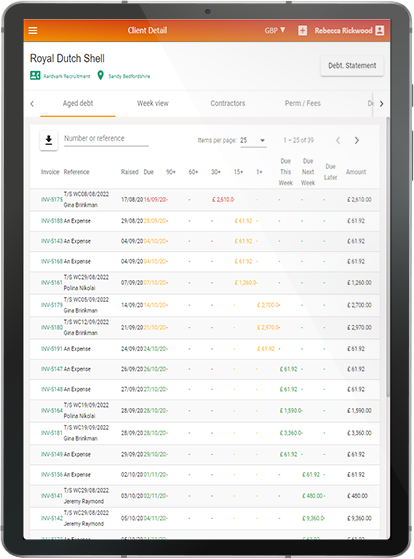This screenshot has height=559, width=414.
Task: Open invoice INV-5180
Action: [52, 328]
